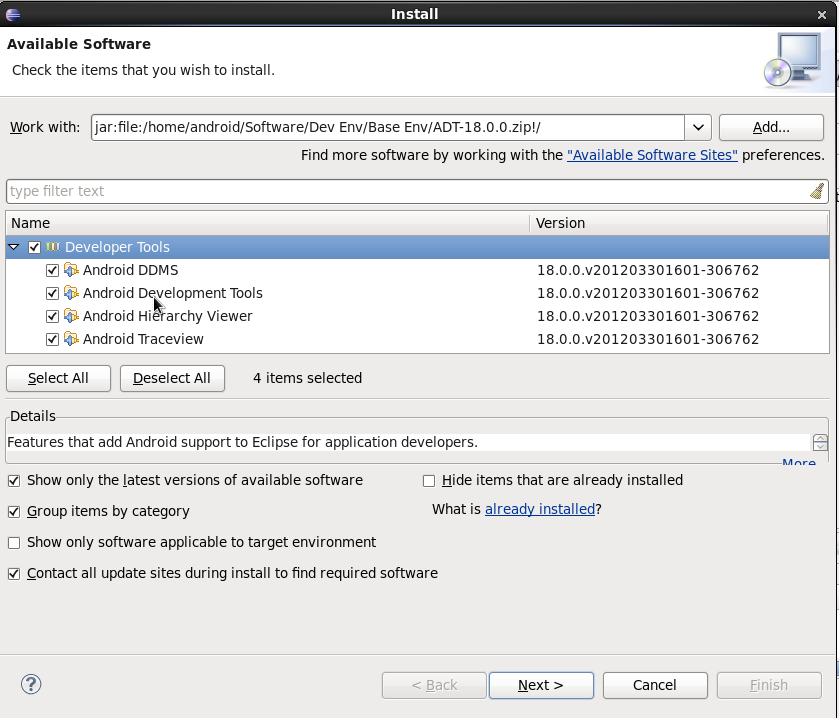Viewport: 839px width, 718px height.
Task: Click the Eclipse icon in title bar
Action: point(13,14)
